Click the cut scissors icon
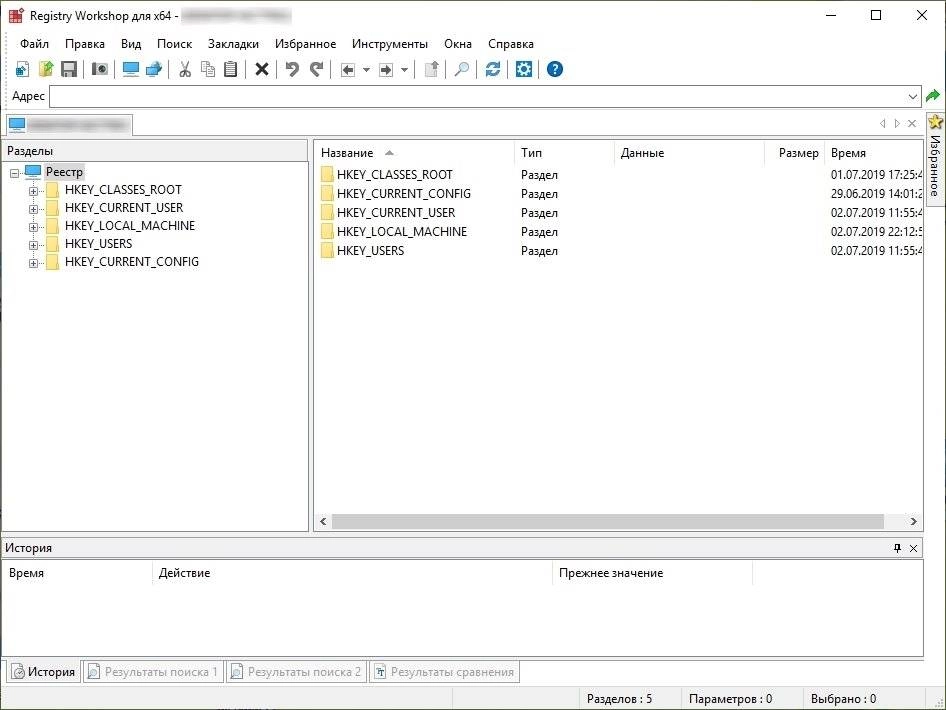The image size is (946, 710). click(x=185, y=69)
